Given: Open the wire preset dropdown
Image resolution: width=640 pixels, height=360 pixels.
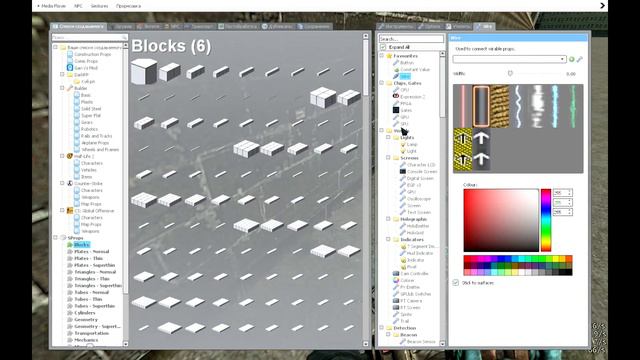Looking at the screenshot, I should (509, 60).
